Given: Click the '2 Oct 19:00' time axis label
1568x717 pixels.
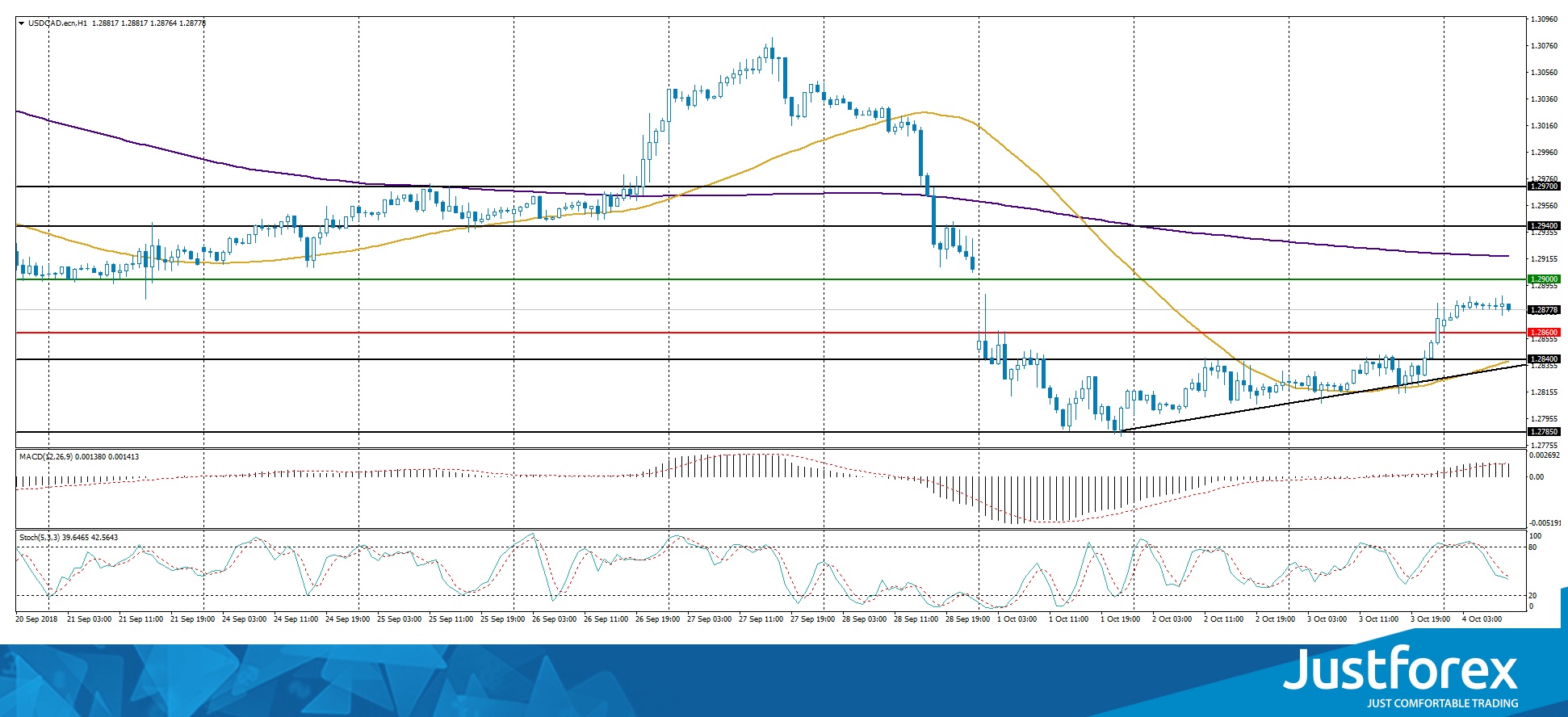Looking at the screenshot, I should 1275,619.
